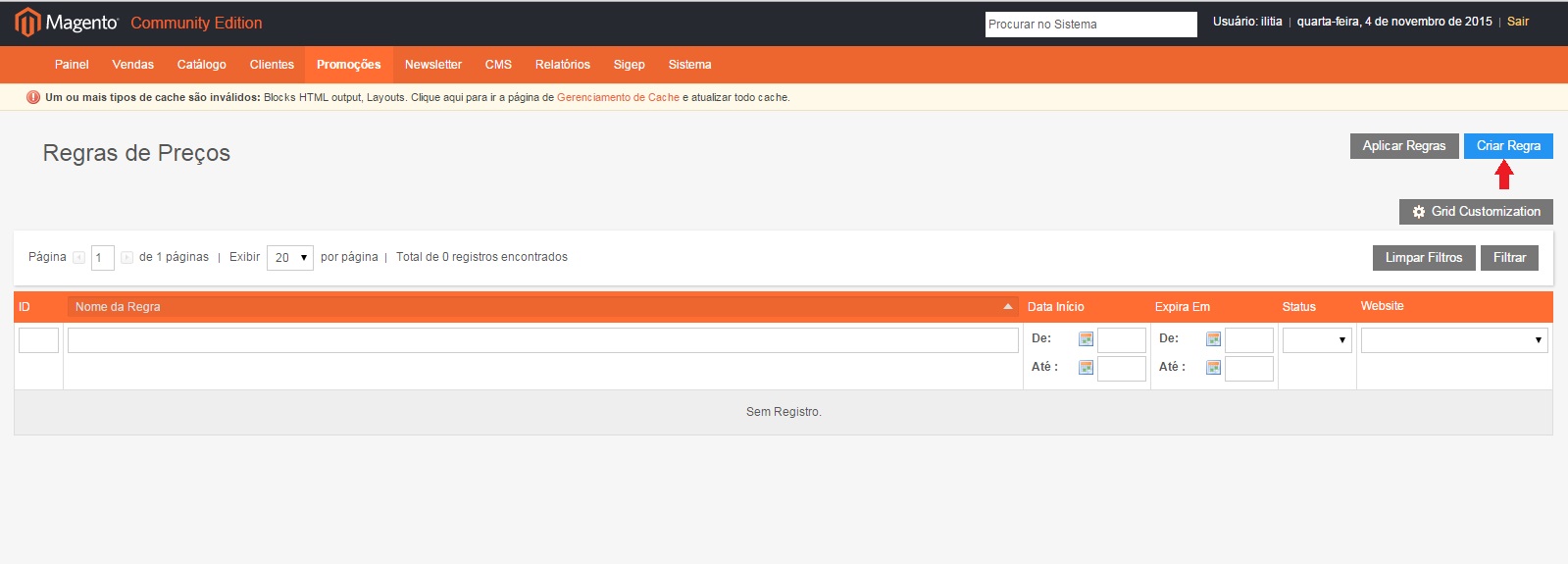The width and height of the screenshot is (1568, 564).
Task: Click Data Início De date field
Action: 1122,340
